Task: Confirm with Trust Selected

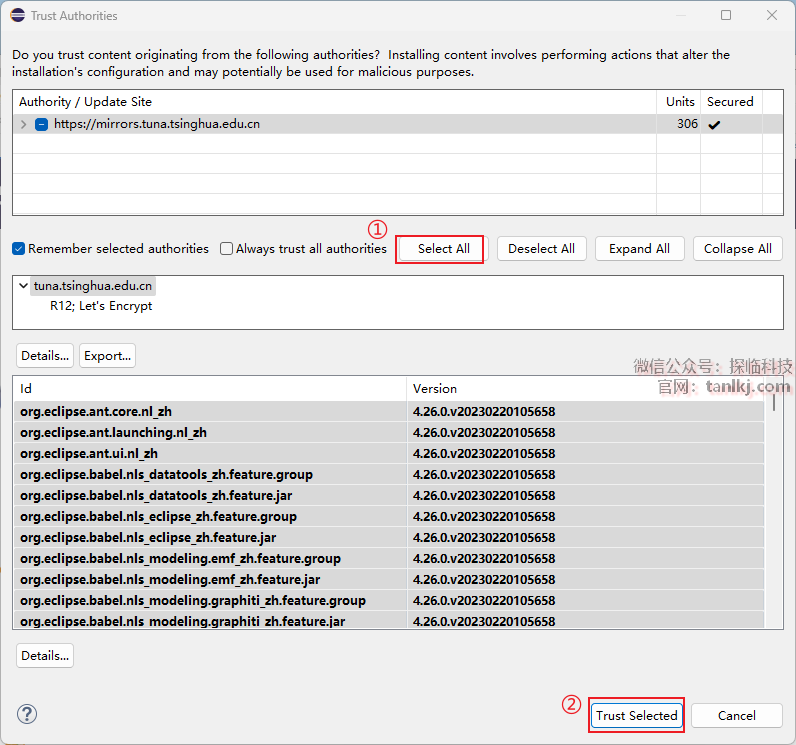Action: (636, 715)
